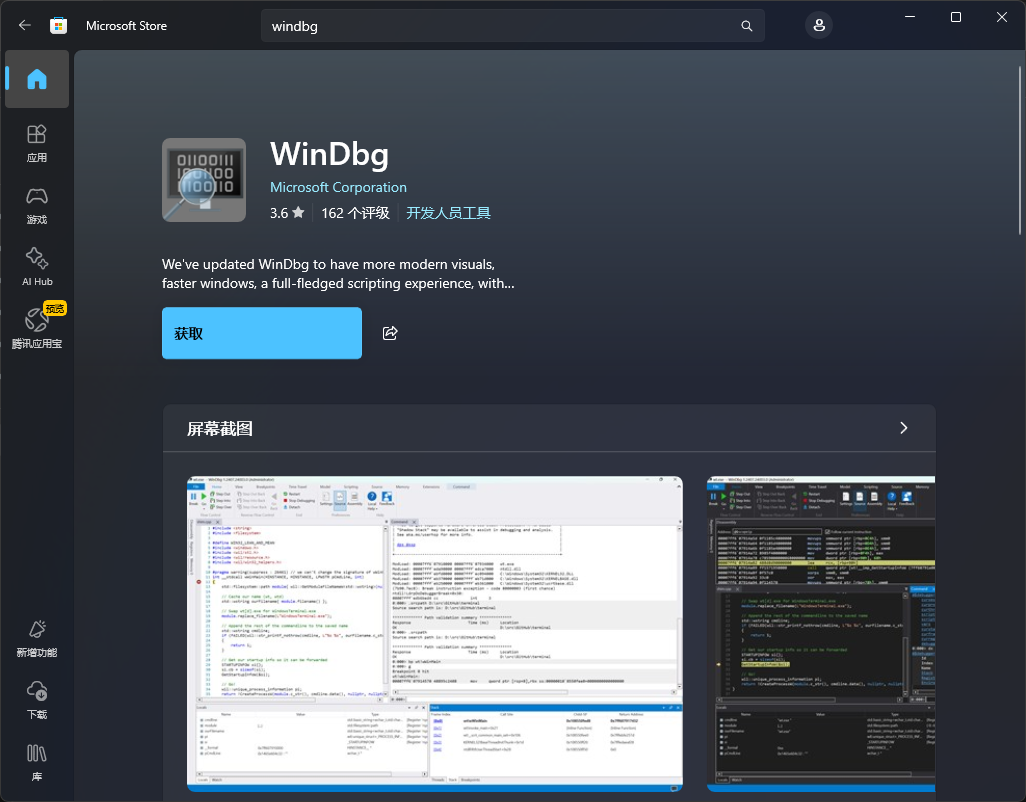This screenshot has width=1026, height=802.
Task: Click the Microsoft Store title label
Action: [x=126, y=26]
